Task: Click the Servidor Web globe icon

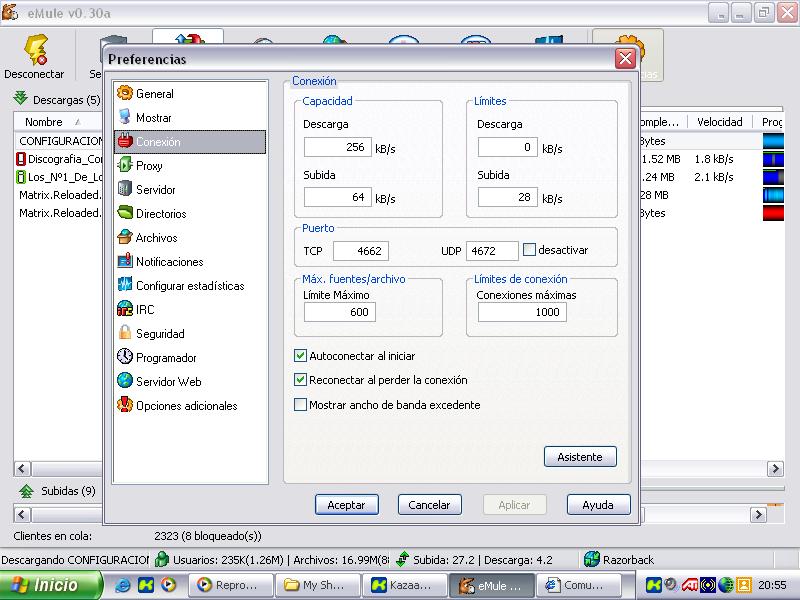Action: (125, 382)
